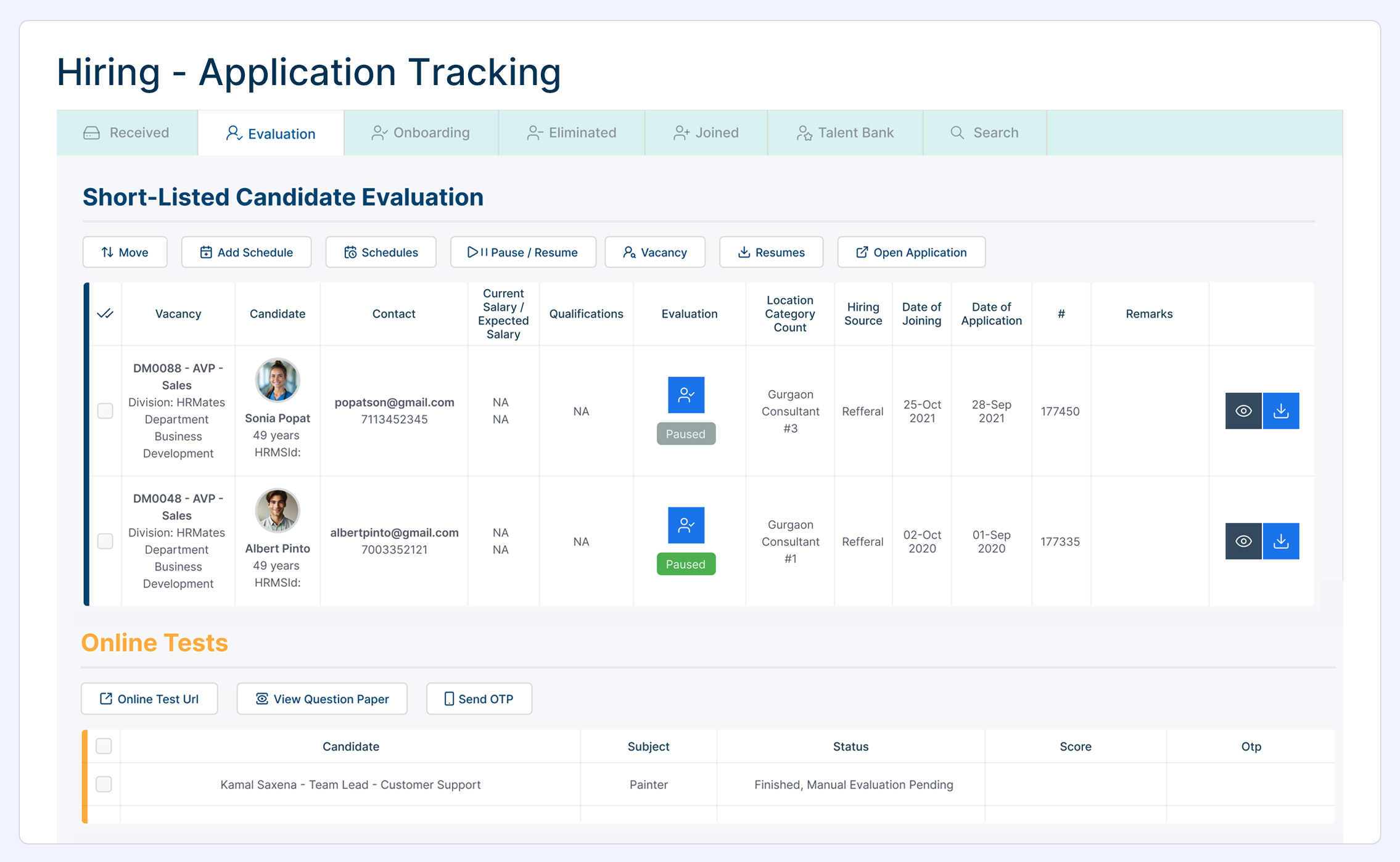View Sonia Popat's application via eye icon
This screenshot has height=862, width=1400.
pyautogui.click(x=1243, y=411)
